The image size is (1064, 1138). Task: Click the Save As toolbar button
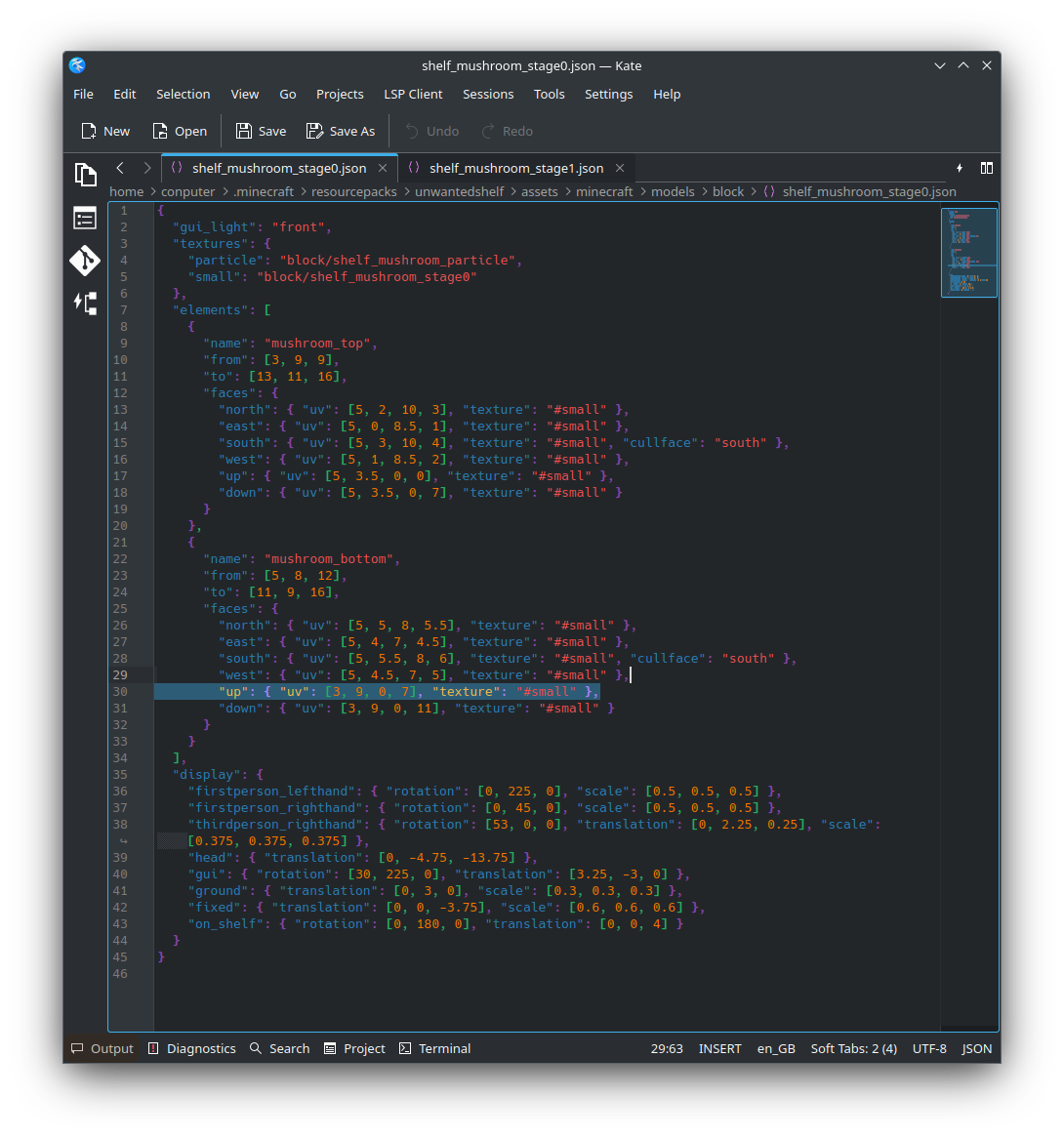click(341, 132)
